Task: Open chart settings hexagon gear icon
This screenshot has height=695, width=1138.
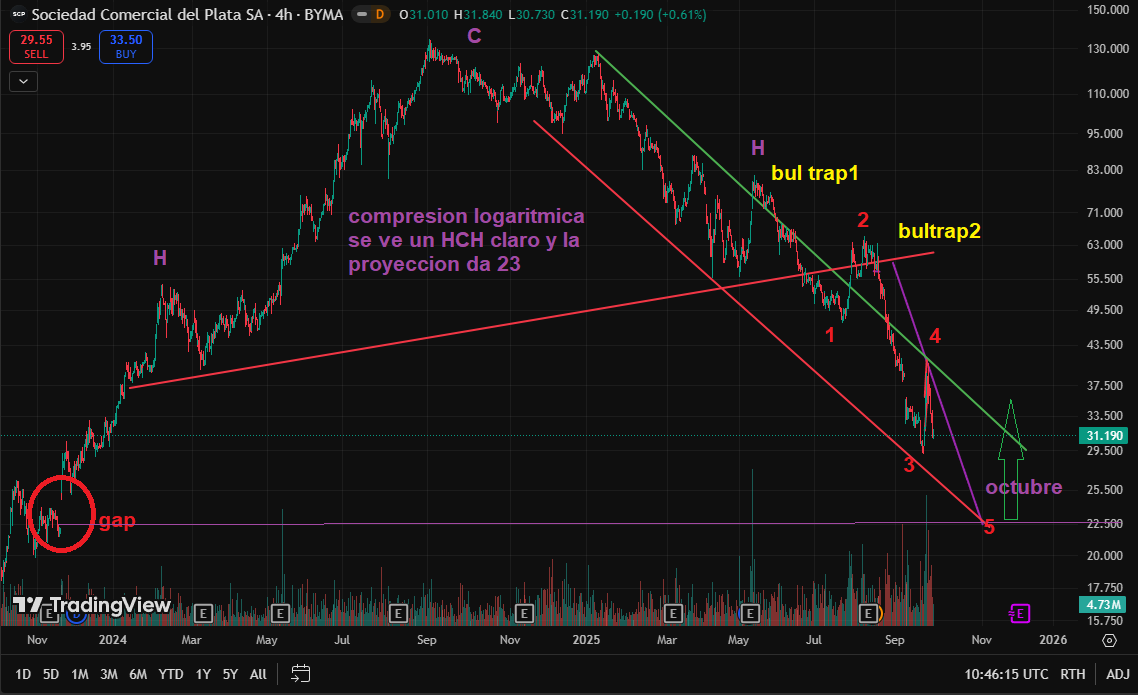Action: pyautogui.click(x=1109, y=640)
